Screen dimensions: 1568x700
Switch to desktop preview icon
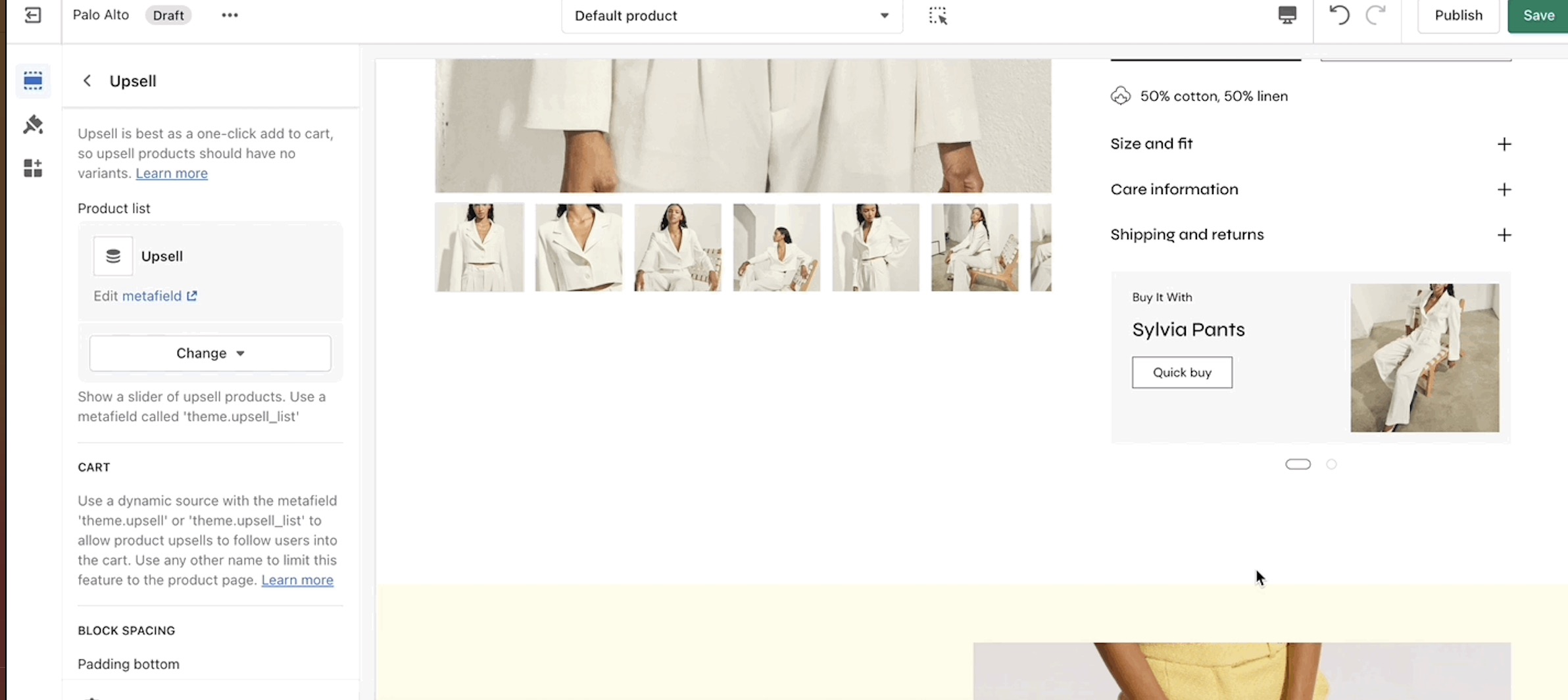click(1287, 15)
